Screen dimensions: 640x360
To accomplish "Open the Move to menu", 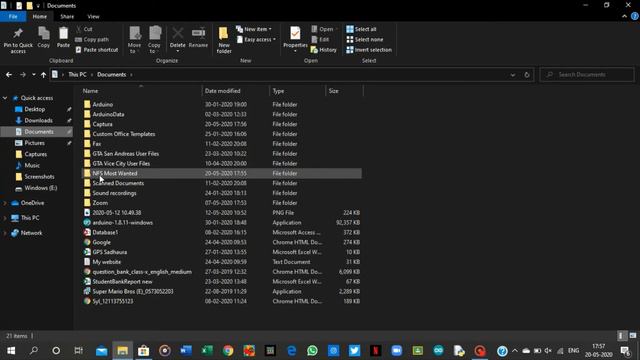I will (134, 40).
